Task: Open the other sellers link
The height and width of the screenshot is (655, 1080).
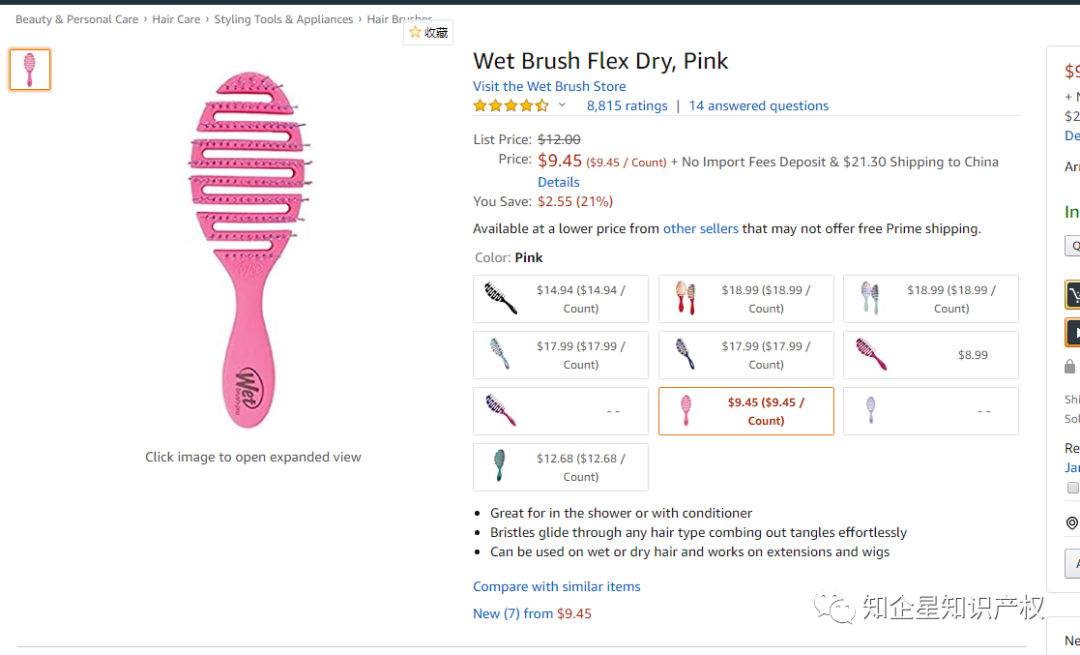Action: (700, 228)
